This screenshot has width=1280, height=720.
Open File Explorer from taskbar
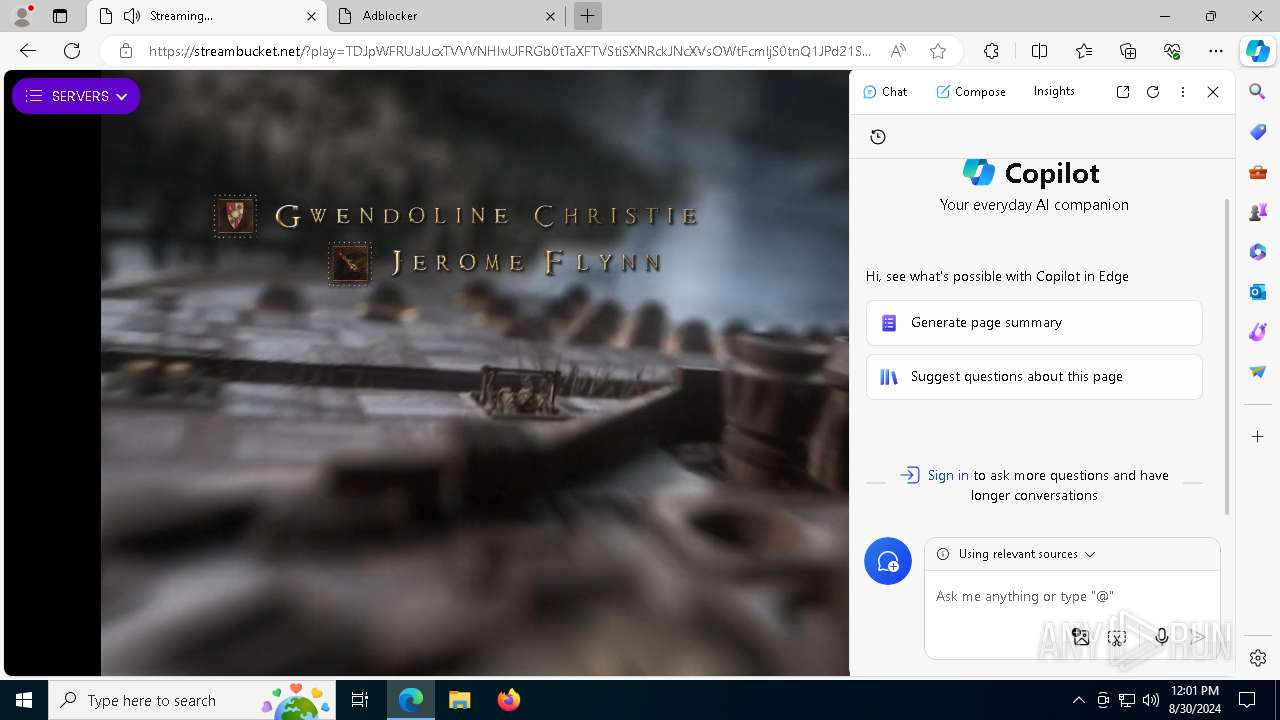click(459, 700)
